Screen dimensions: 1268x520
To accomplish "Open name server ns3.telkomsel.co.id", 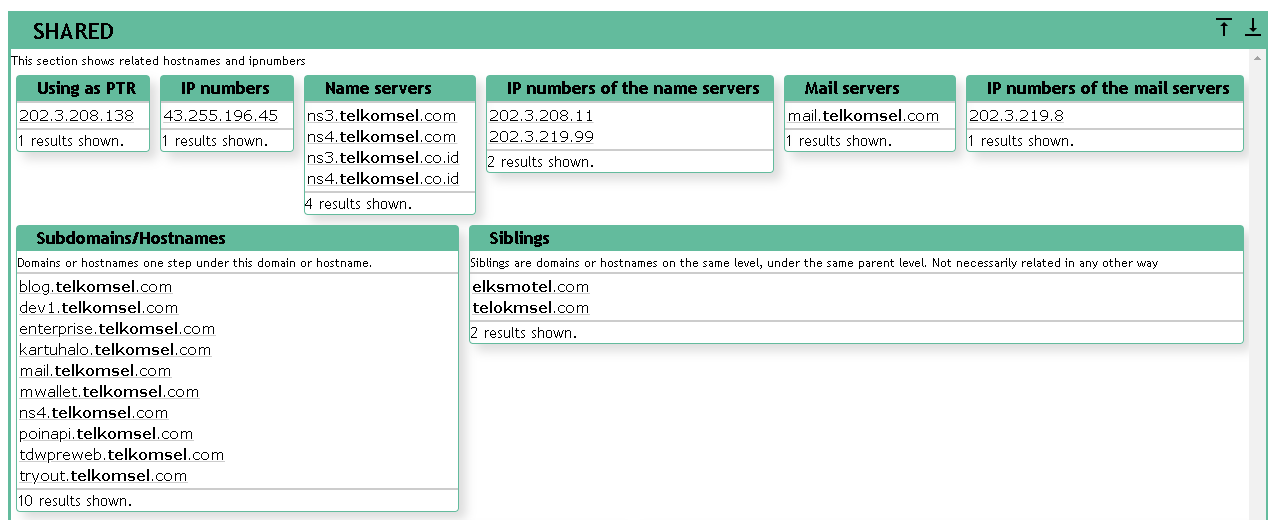I will (383, 158).
